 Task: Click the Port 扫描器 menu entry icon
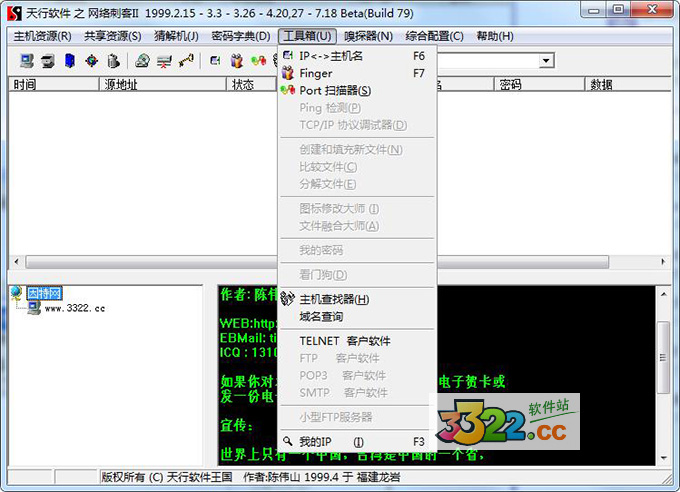(288, 90)
